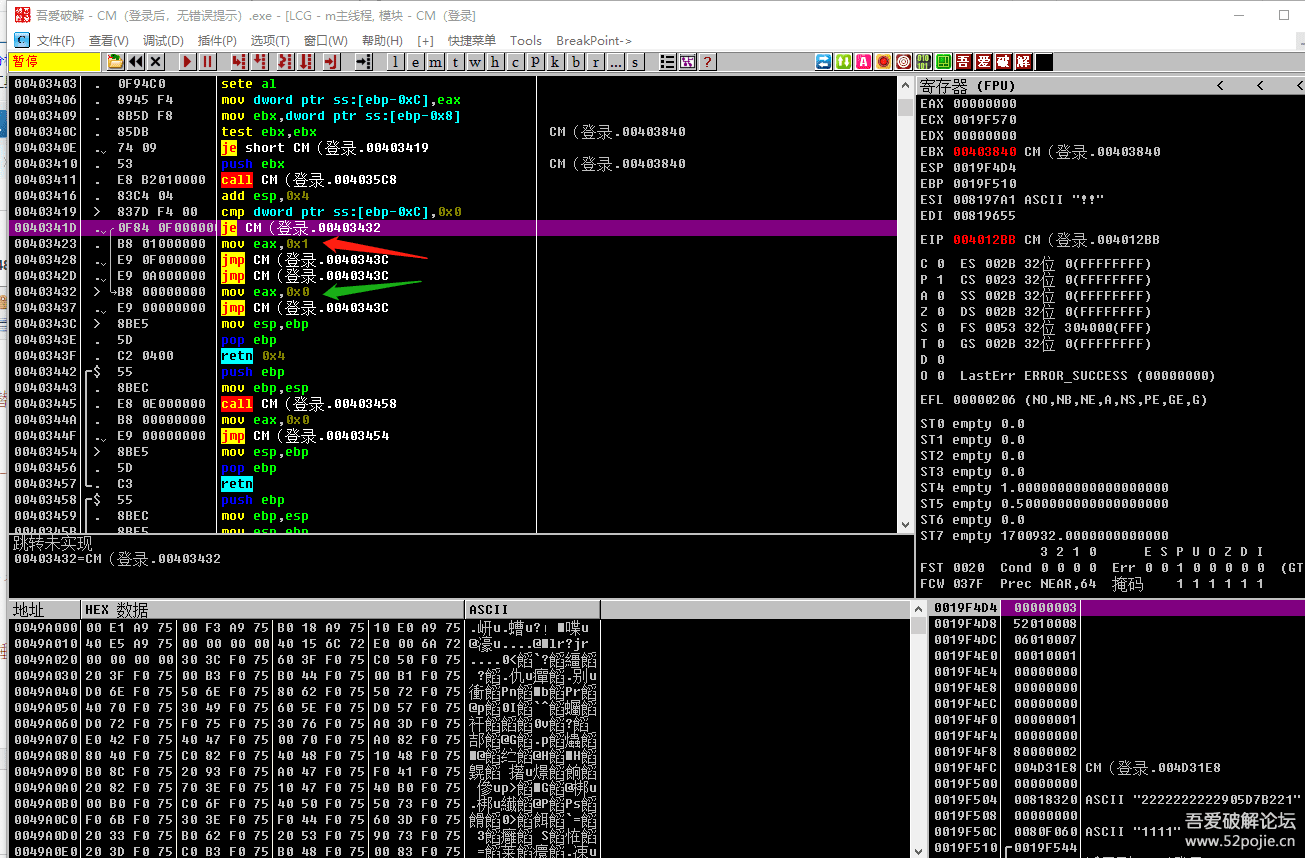The width and height of the screenshot is (1305, 858).
Task: Show breakpoints window with 'b' button
Action: [x=576, y=62]
